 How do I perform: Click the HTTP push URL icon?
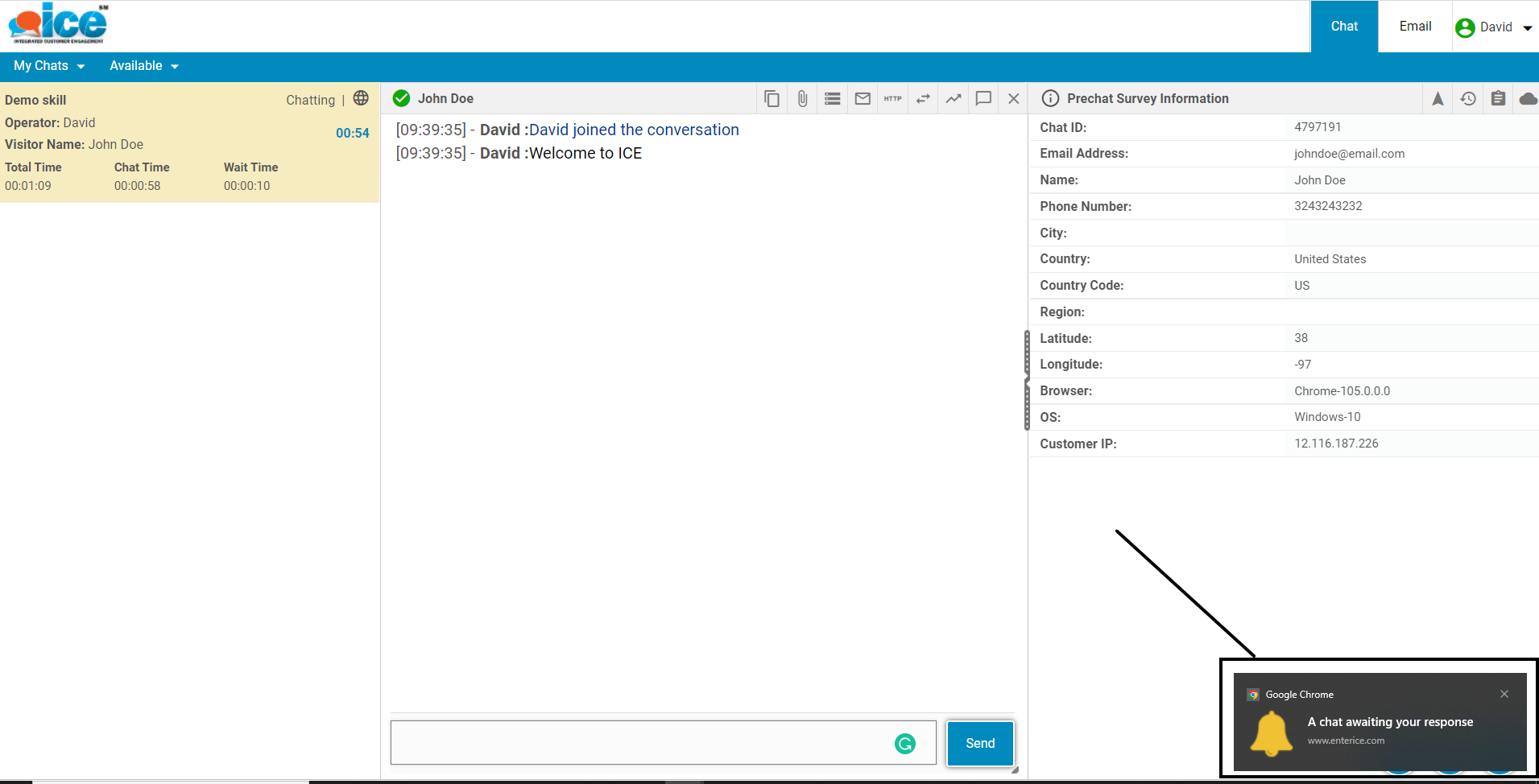(892, 98)
